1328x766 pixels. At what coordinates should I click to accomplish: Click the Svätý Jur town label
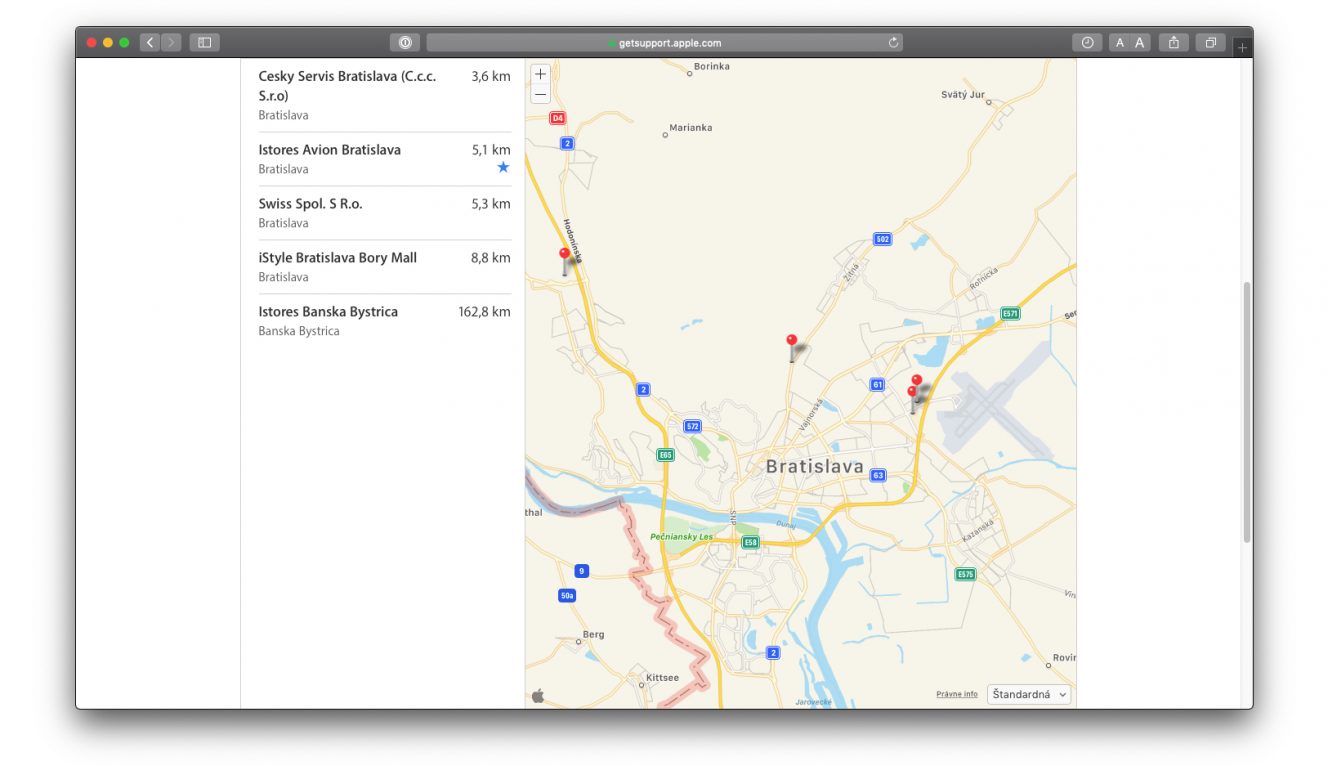click(x=963, y=95)
